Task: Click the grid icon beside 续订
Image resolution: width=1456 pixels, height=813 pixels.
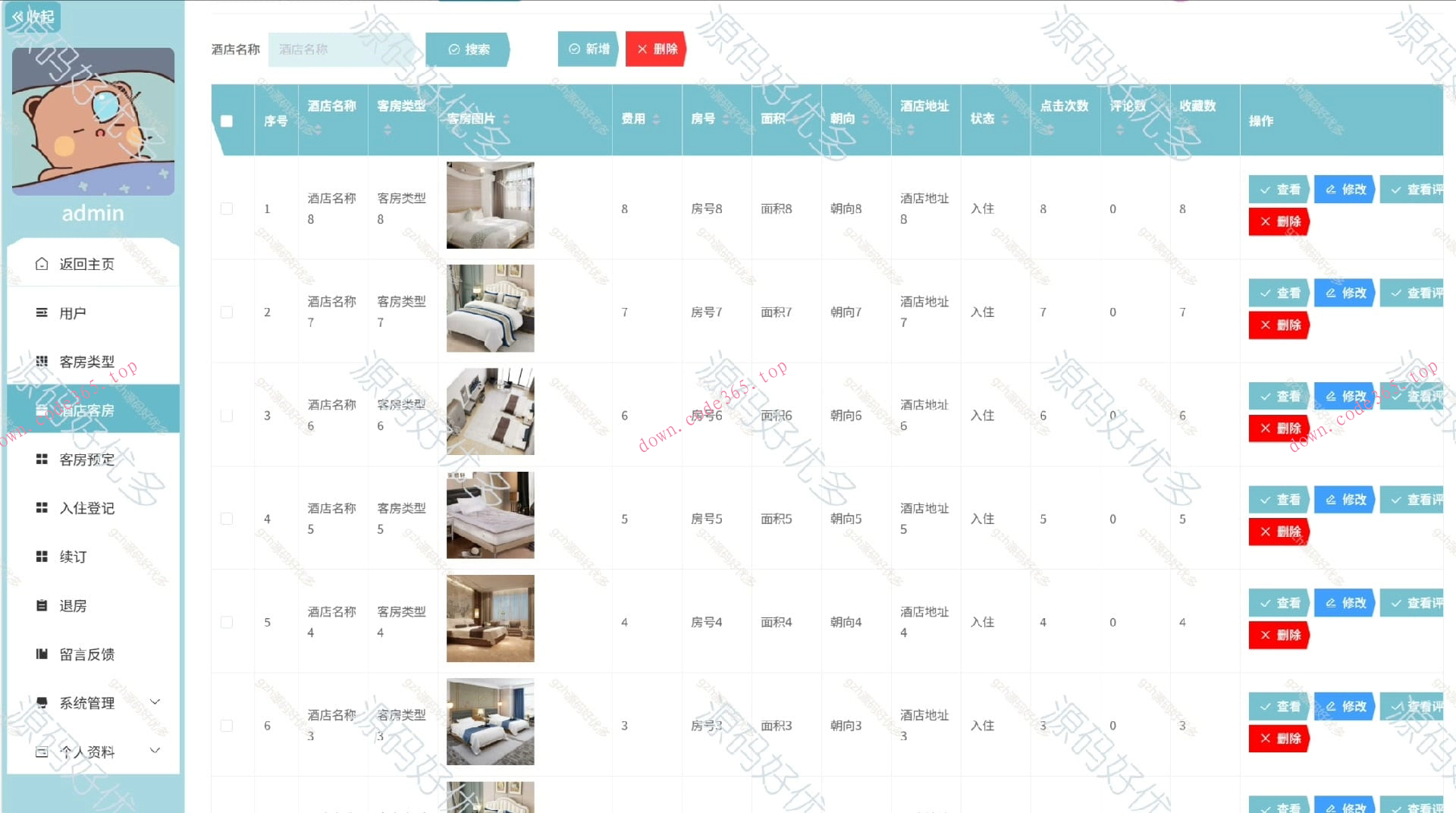Action: (42, 557)
